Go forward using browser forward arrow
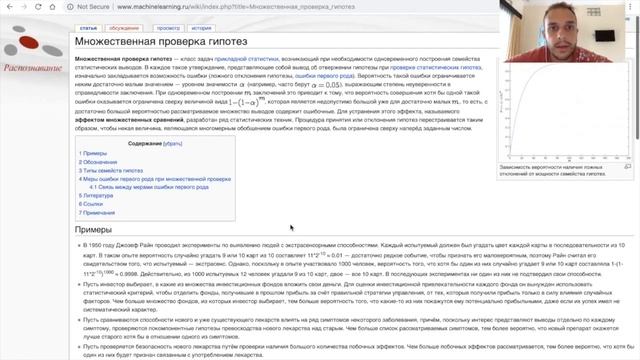Image resolution: width=640 pixels, height=360 pixels. pos(24,7)
